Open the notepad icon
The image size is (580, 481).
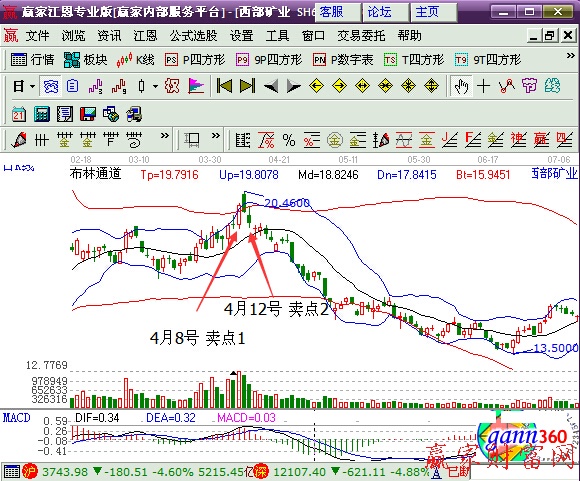click(x=65, y=114)
